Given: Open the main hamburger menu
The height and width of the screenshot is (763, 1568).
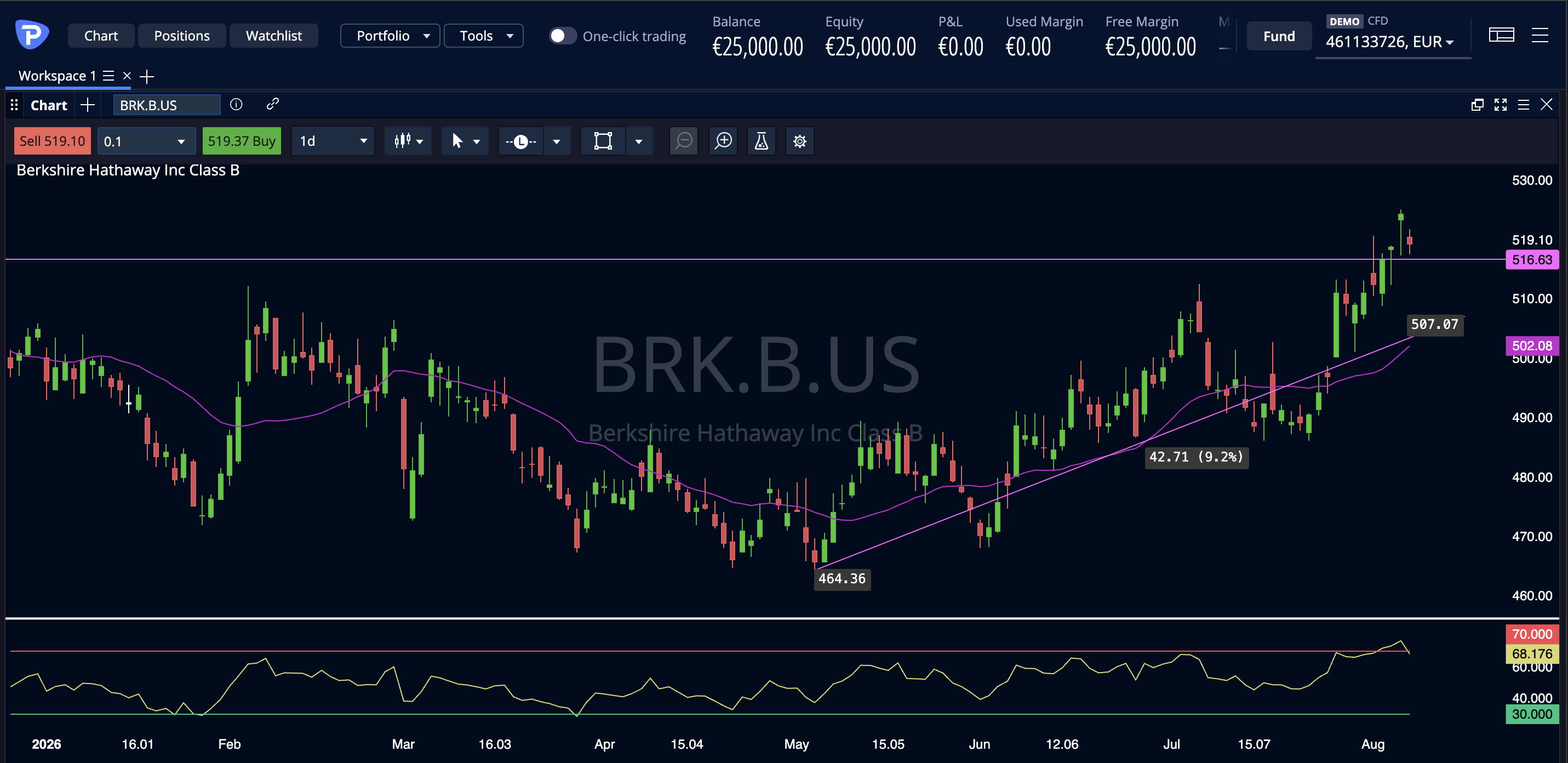Looking at the screenshot, I should pos(1540,35).
